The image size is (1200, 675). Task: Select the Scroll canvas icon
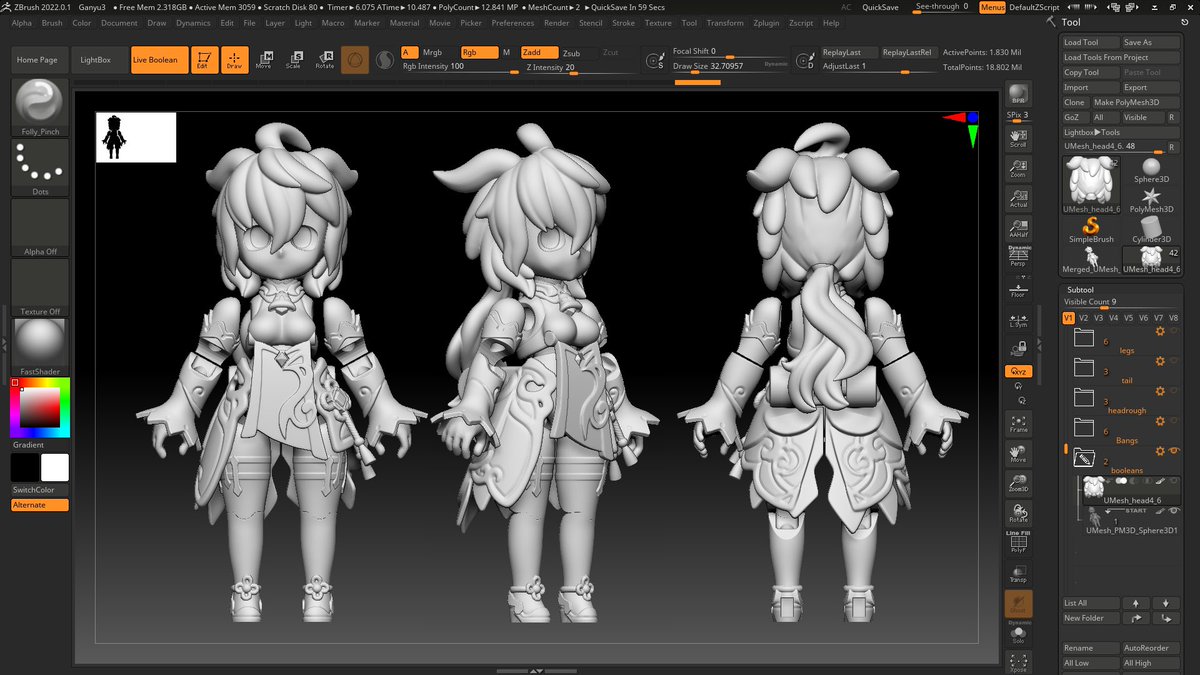(x=1018, y=138)
